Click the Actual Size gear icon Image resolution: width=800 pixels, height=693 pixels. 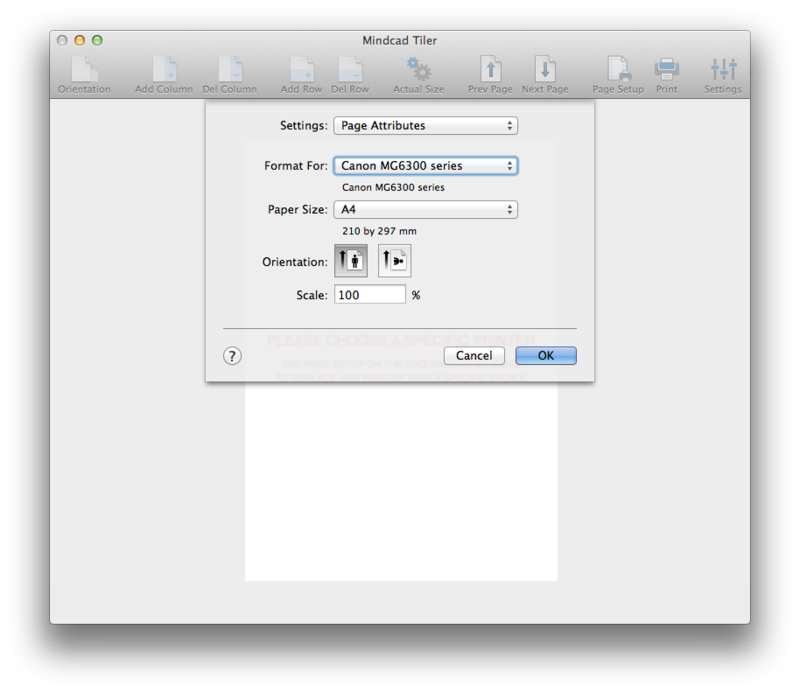tap(419, 70)
